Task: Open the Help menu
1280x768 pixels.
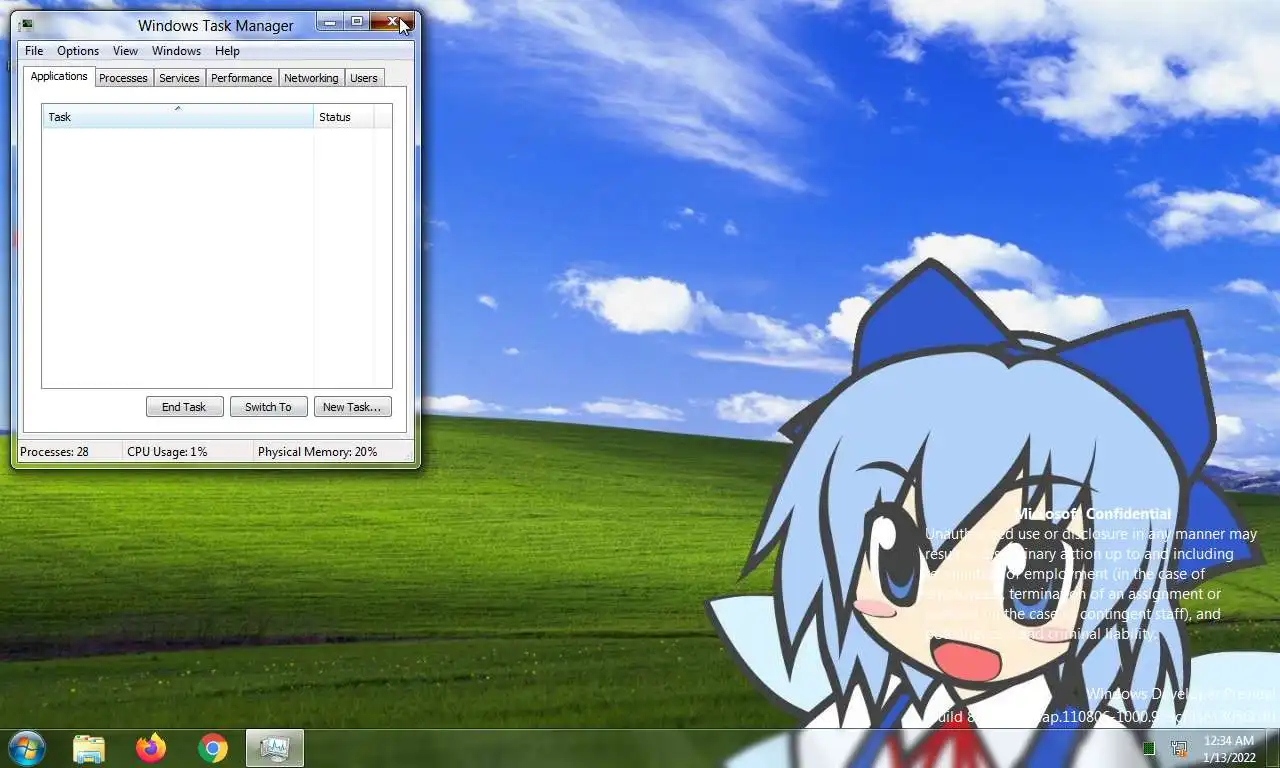Action: pos(227,51)
